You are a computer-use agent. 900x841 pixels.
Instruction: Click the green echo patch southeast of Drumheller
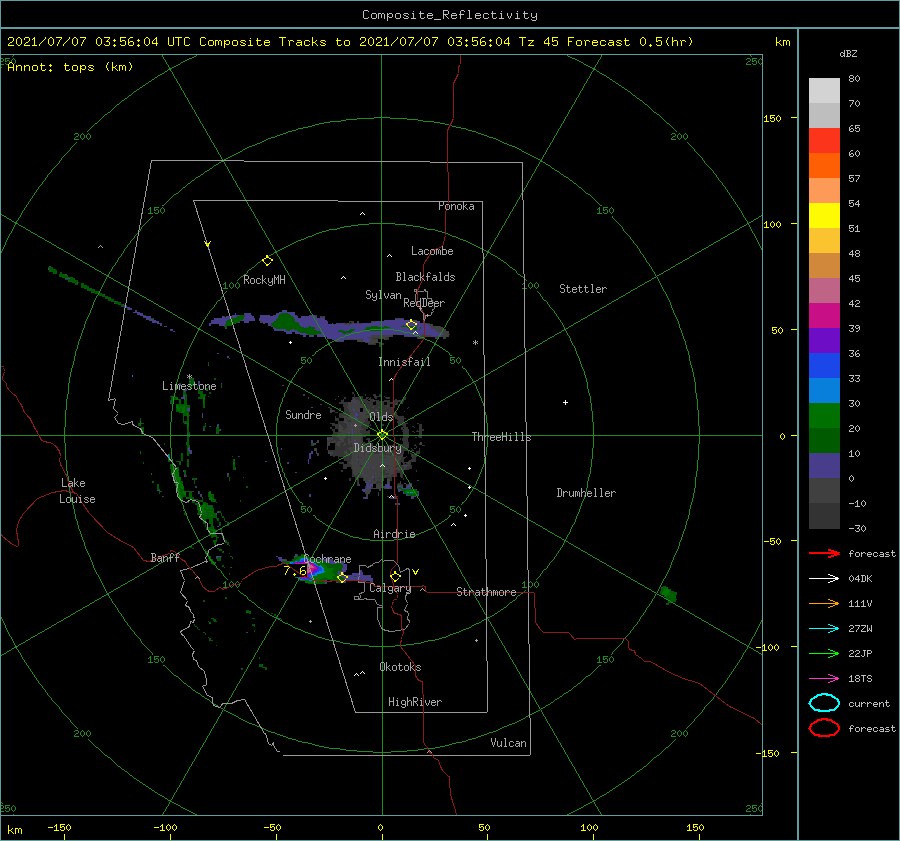pyautogui.click(x=668, y=595)
